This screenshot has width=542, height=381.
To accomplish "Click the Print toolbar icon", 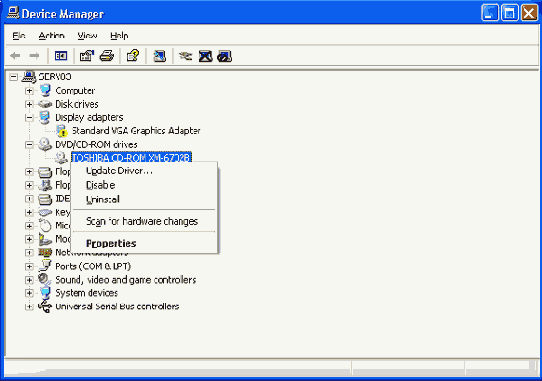I will click(x=106, y=56).
